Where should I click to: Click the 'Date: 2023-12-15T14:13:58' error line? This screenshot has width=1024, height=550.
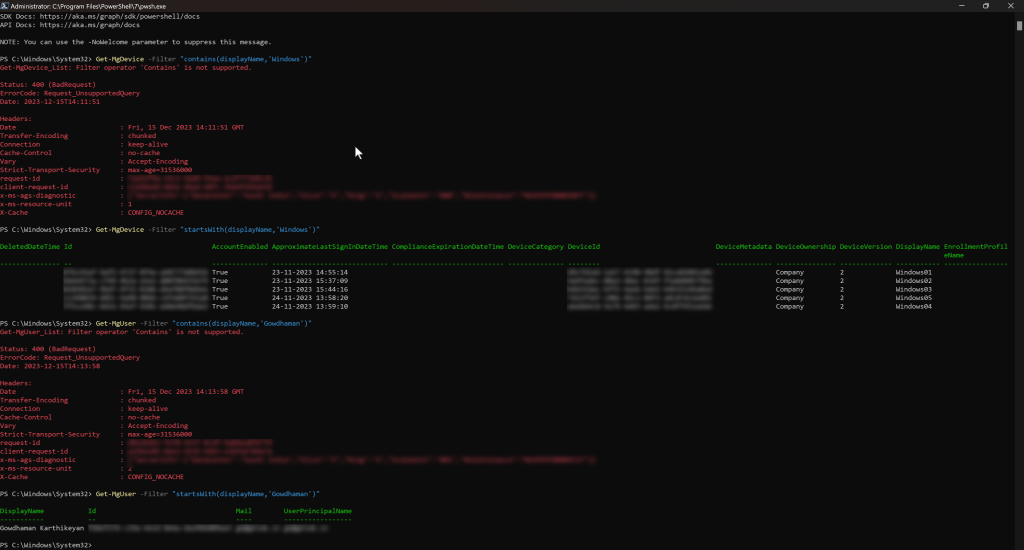[50, 366]
